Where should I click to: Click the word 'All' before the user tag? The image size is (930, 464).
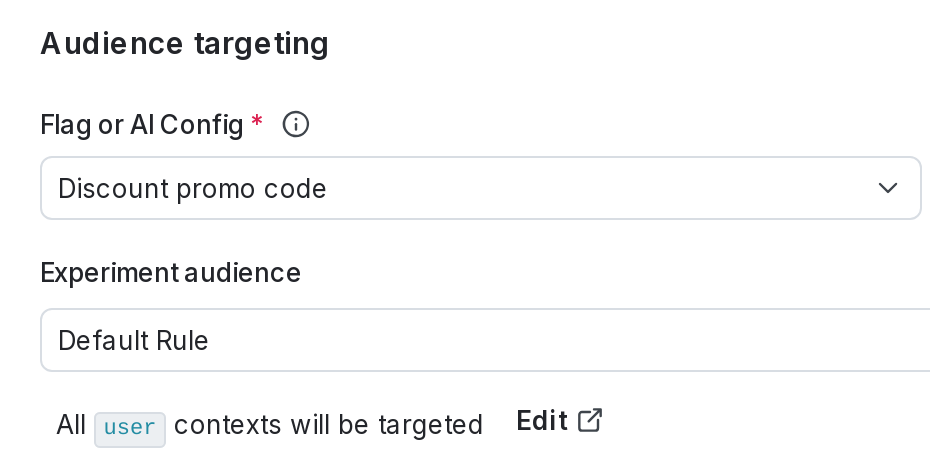pyautogui.click(x=71, y=425)
